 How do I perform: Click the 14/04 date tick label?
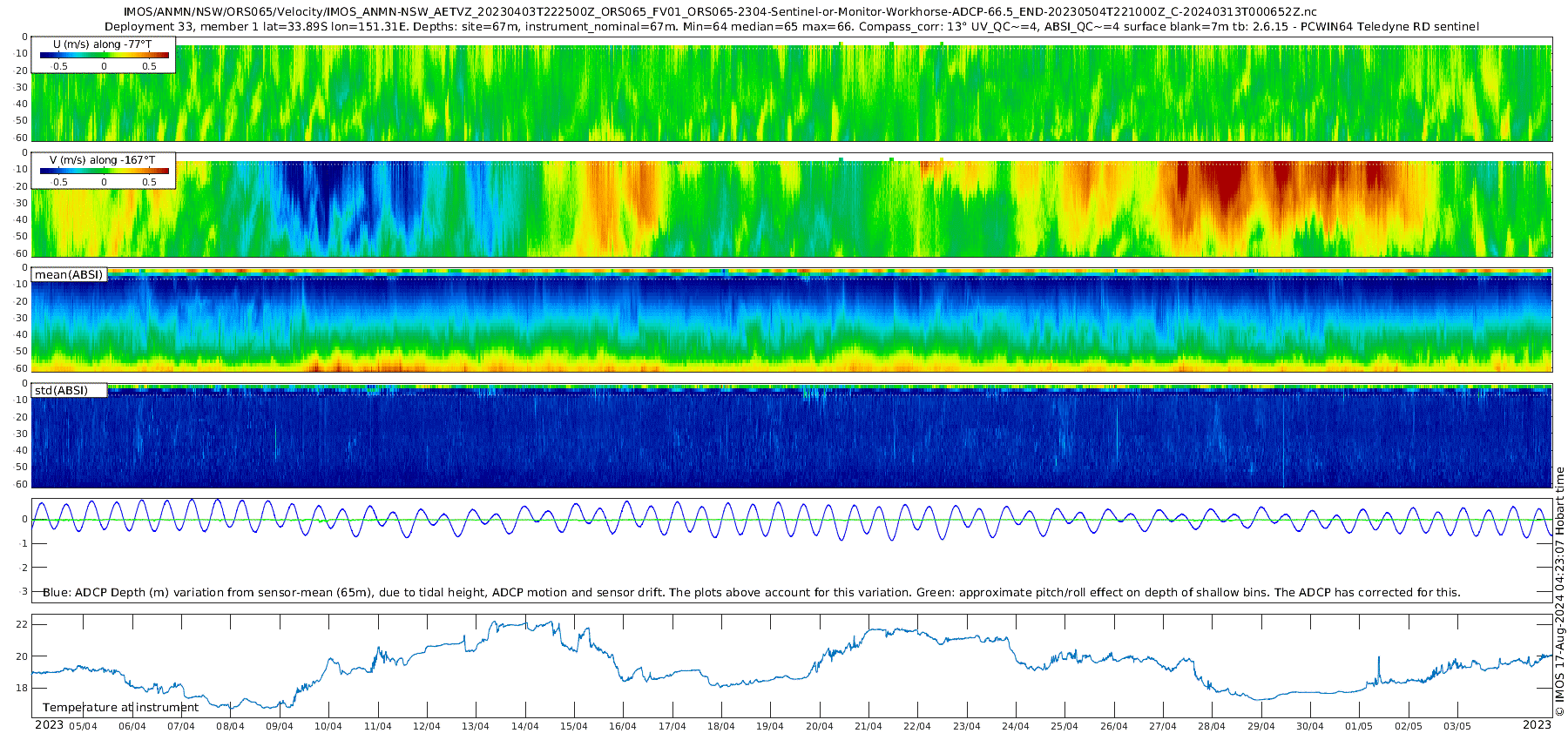click(x=524, y=726)
